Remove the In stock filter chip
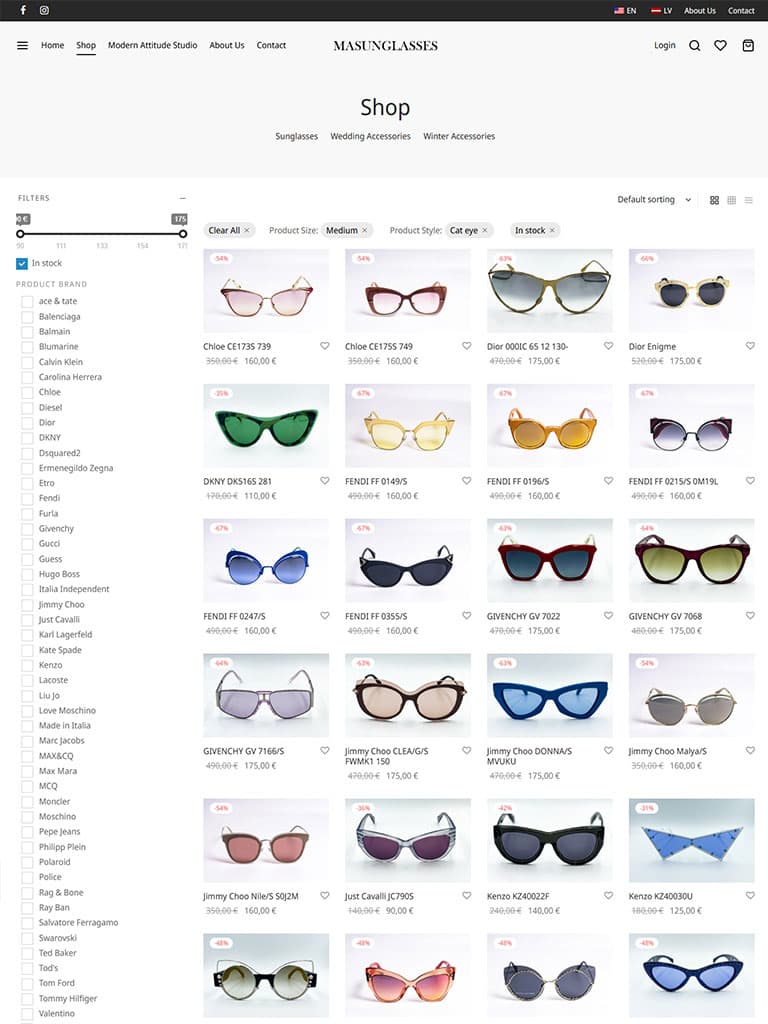The width and height of the screenshot is (768, 1024). (552, 231)
